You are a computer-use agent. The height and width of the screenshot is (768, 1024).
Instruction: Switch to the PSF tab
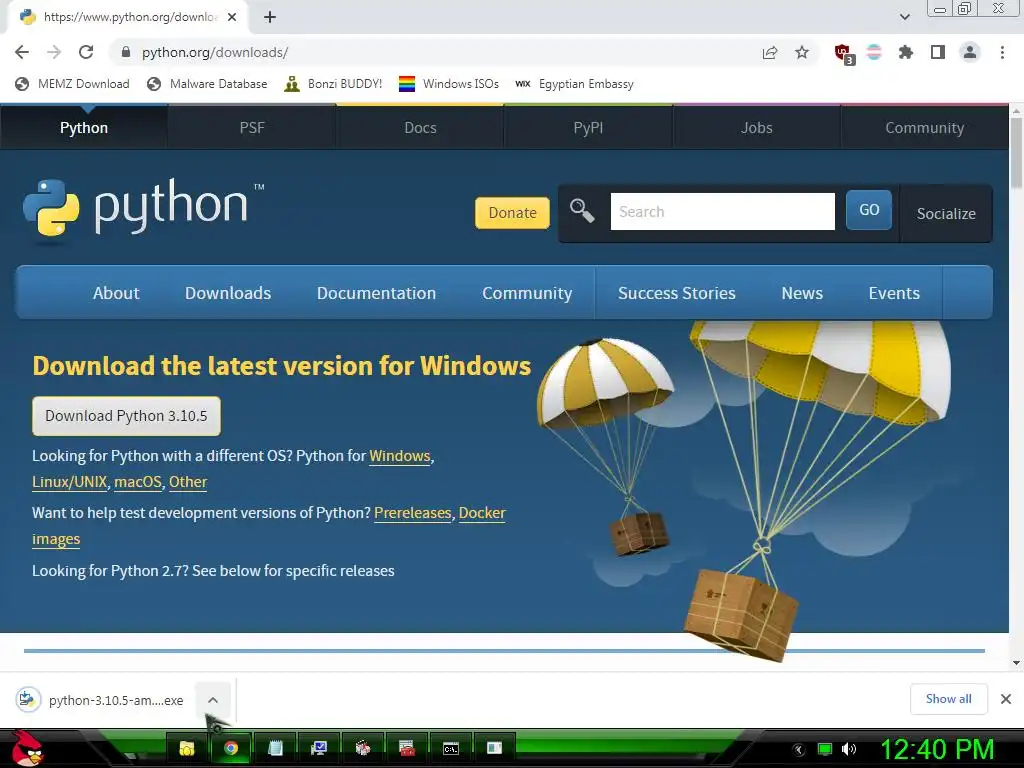[252, 127]
